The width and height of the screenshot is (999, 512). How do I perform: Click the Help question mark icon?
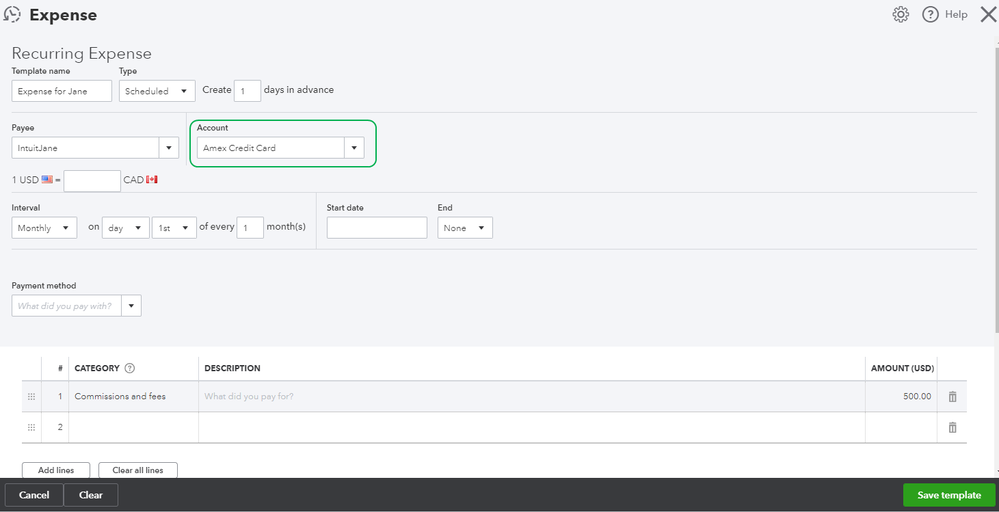point(930,14)
